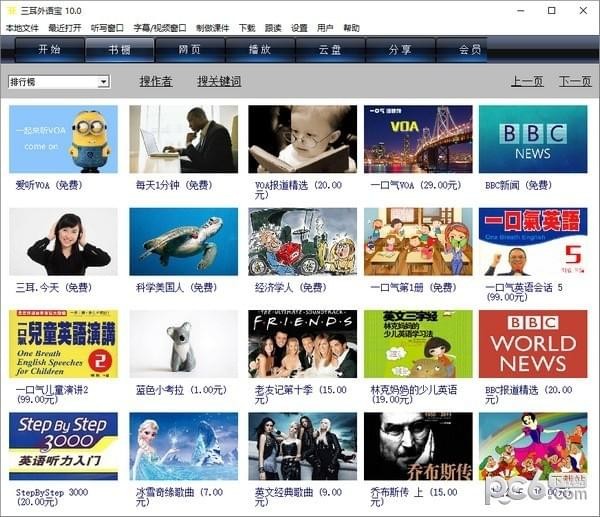Open the 跟读 menu
Image resolution: width=600 pixels, height=517 pixels.
pyautogui.click(x=273, y=28)
